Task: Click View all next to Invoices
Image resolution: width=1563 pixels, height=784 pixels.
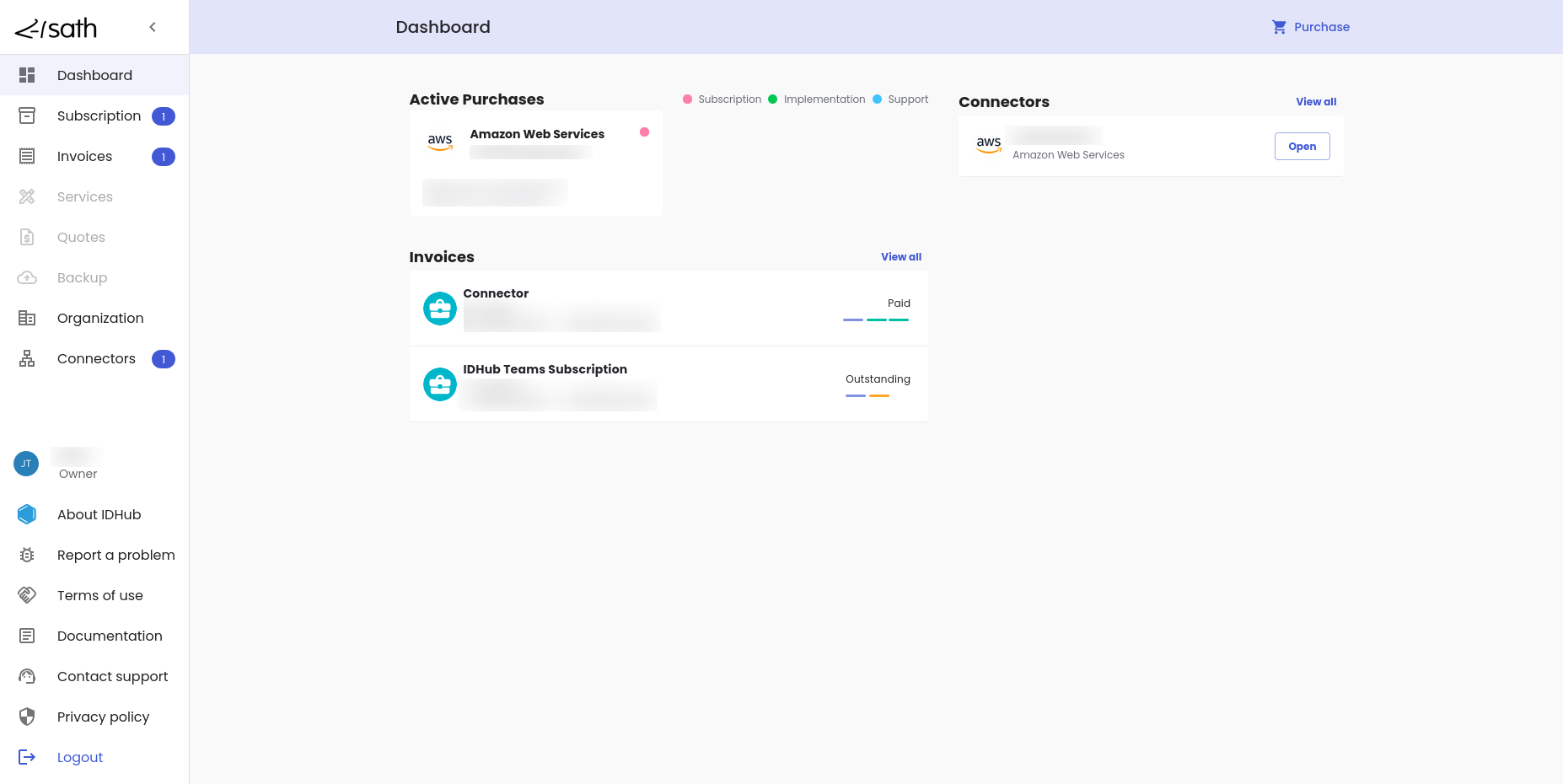Action: click(x=900, y=257)
